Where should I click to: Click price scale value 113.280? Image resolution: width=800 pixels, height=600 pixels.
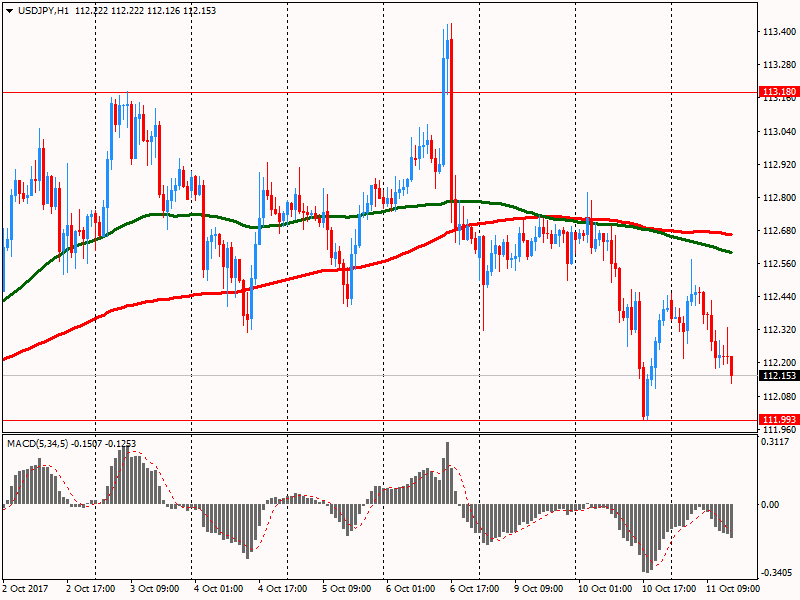[x=779, y=65]
